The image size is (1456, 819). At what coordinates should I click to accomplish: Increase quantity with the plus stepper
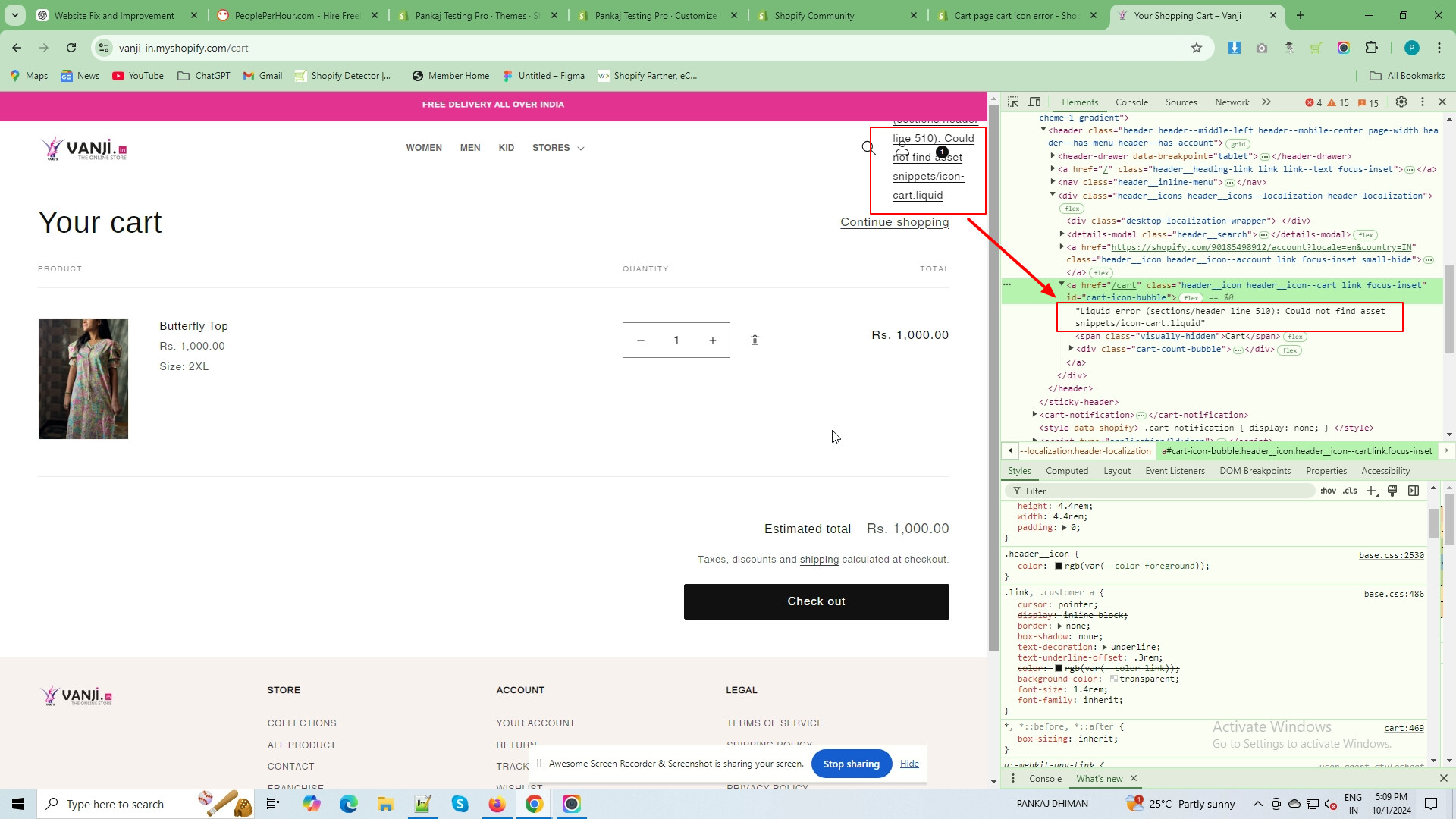coord(712,340)
